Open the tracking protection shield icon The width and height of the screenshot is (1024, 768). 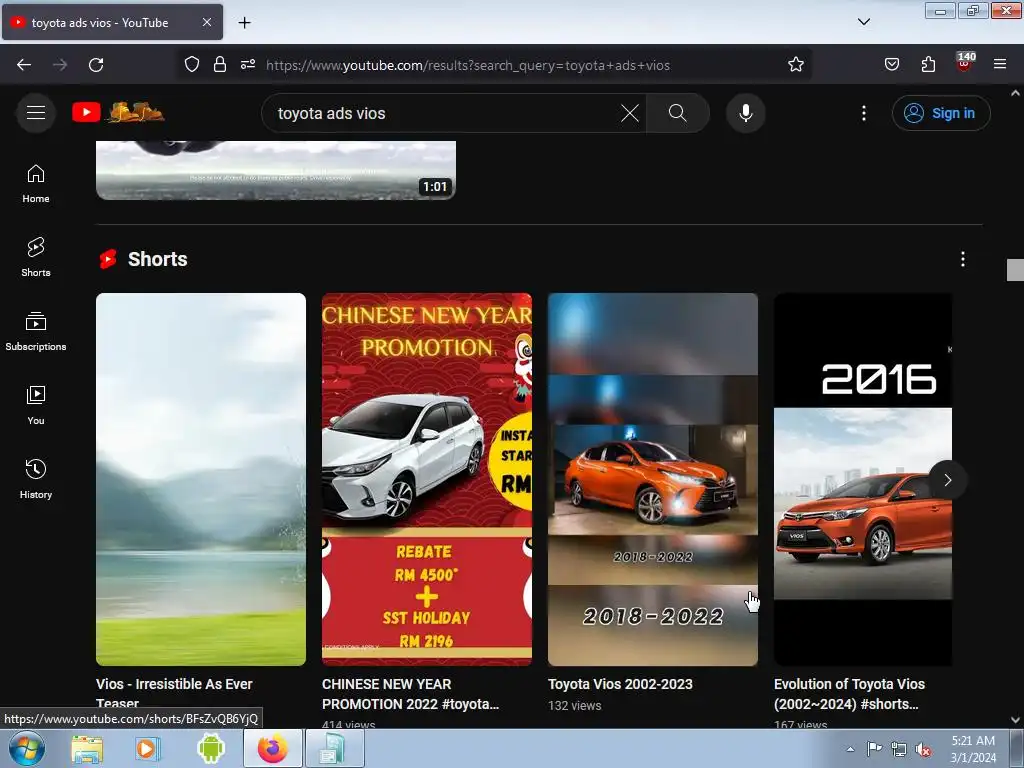coord(191,65)
